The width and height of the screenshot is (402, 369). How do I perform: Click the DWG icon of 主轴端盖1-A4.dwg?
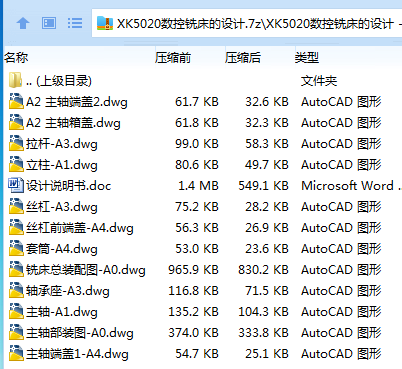coord(16,354)
